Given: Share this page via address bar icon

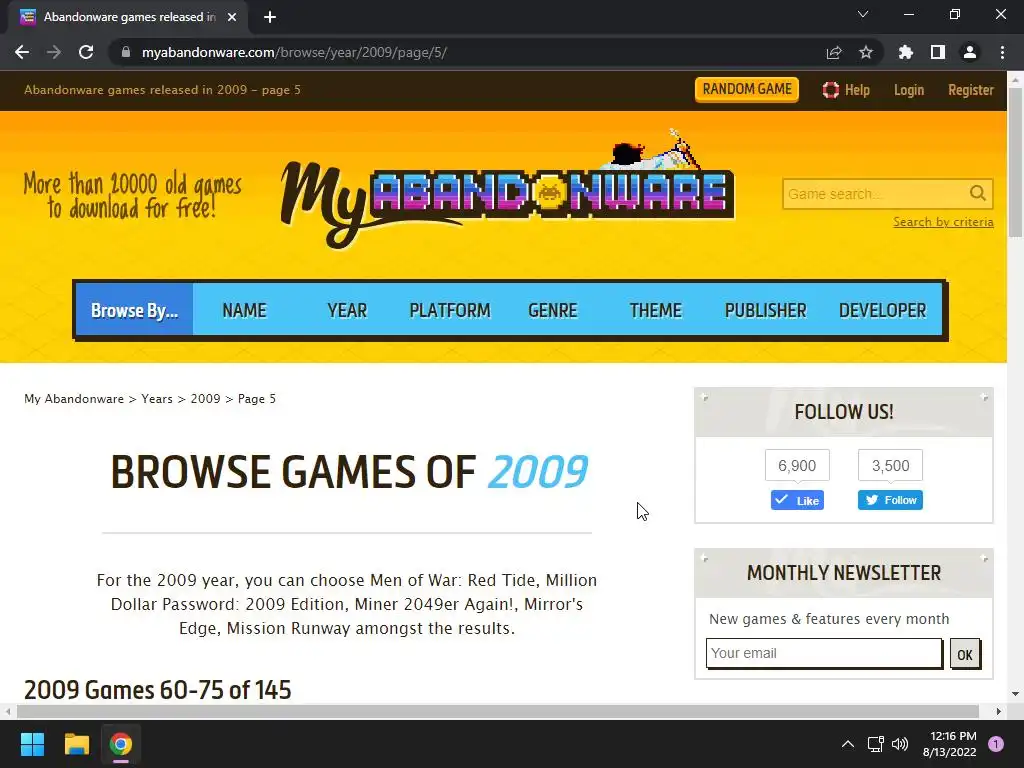Looking at the screenshot, I should tap(834, 52).
